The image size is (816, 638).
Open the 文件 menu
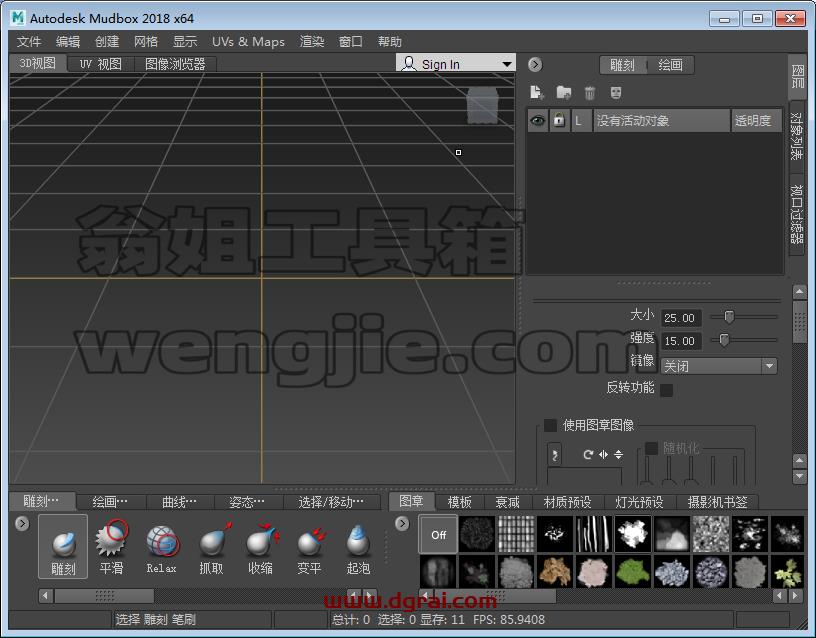pyautogui.click(x=29, y=41)
